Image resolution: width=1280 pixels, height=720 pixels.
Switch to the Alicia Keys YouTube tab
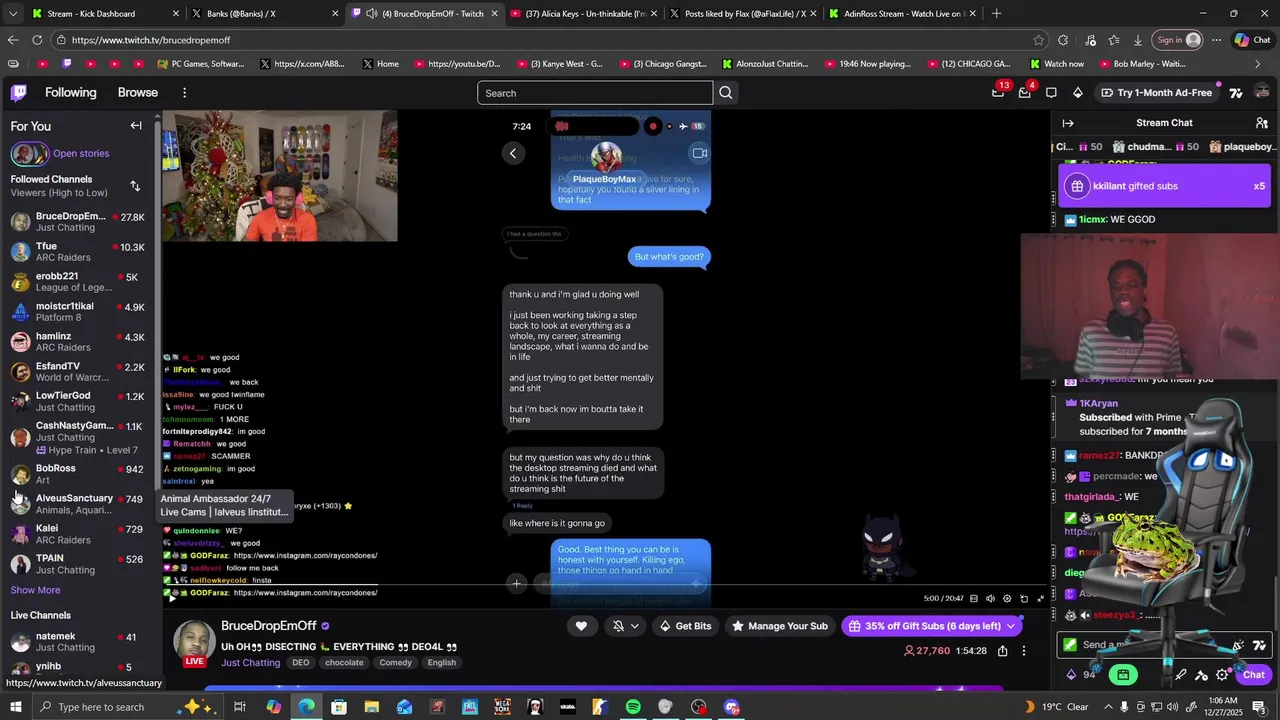point(584,14)
